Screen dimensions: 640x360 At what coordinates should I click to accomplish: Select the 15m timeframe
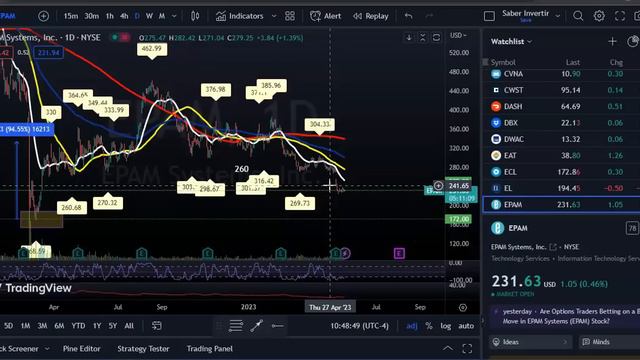tap(71, 16)
